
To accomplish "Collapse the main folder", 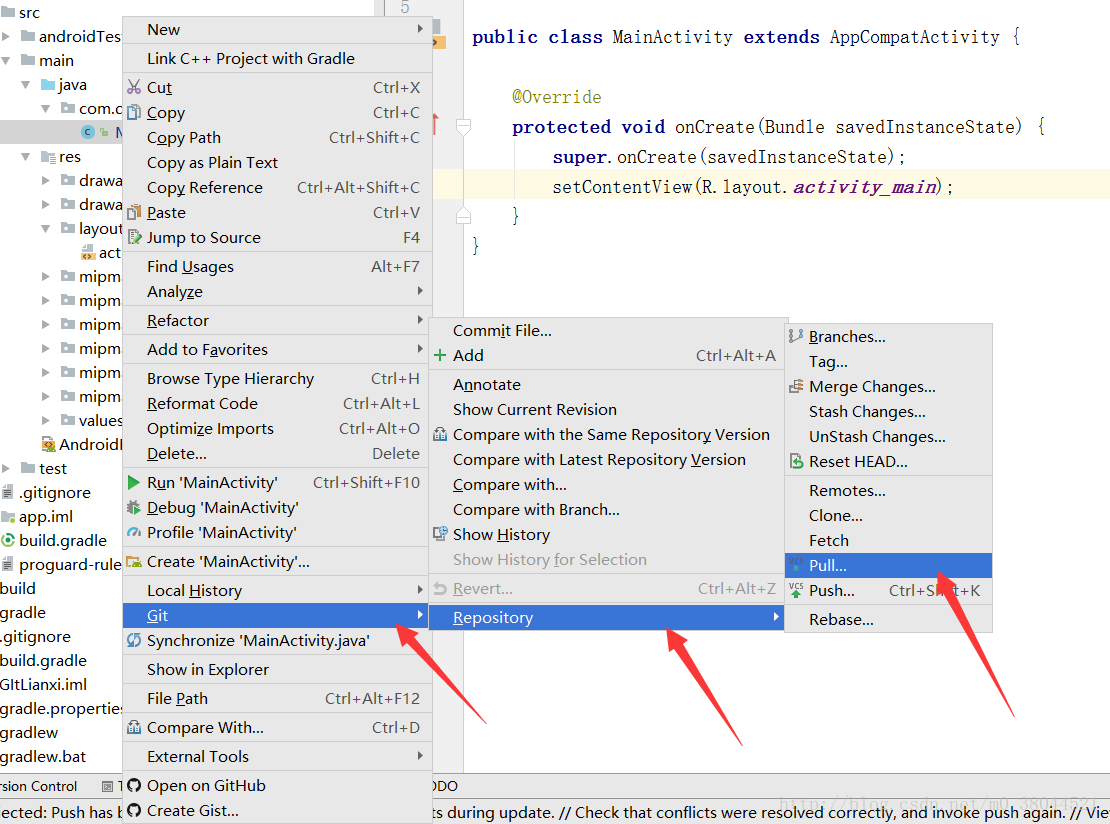I will 6,60.
